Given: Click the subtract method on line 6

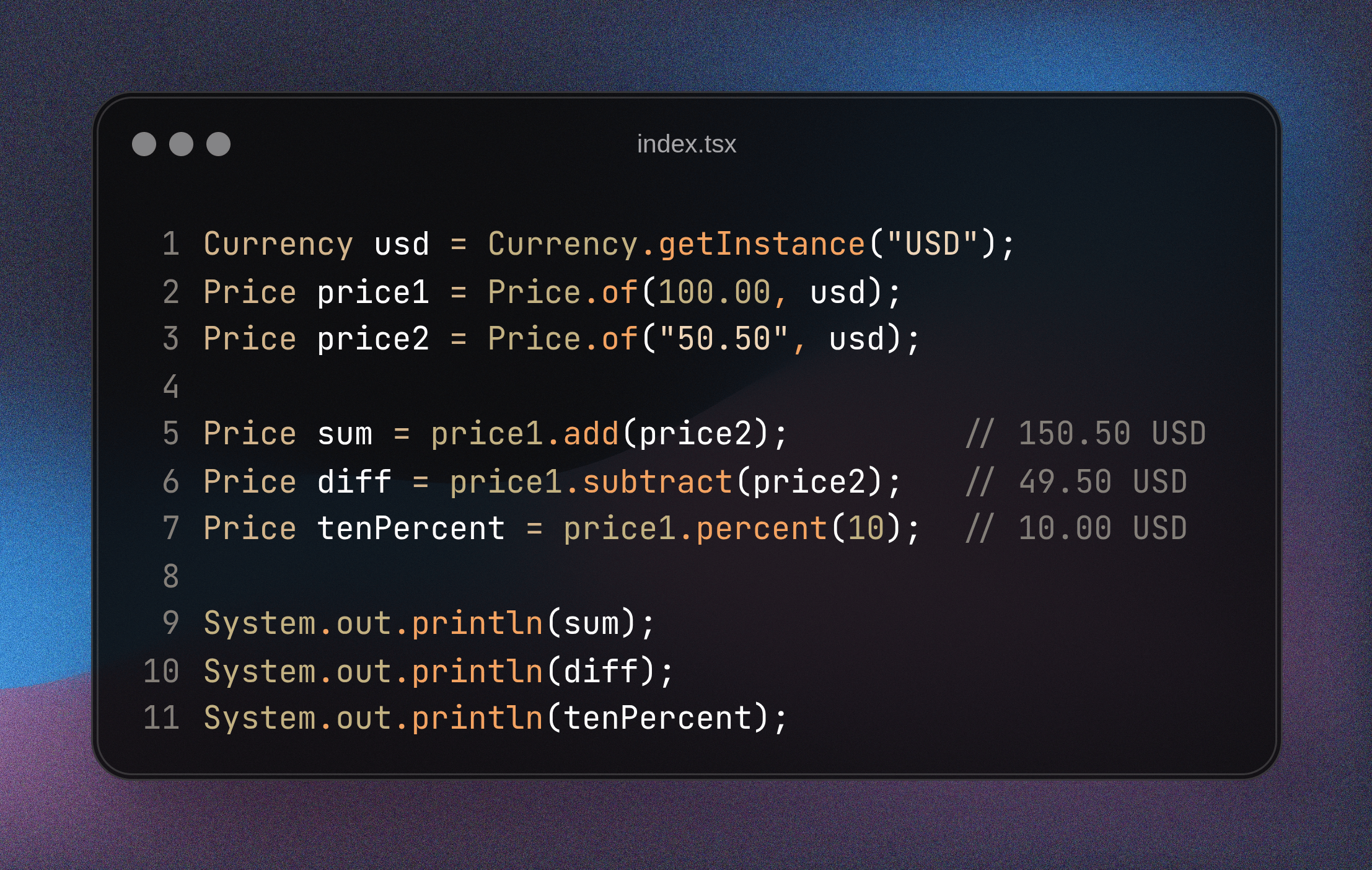Looking at the screenshot, I should (x=657, y=482).
